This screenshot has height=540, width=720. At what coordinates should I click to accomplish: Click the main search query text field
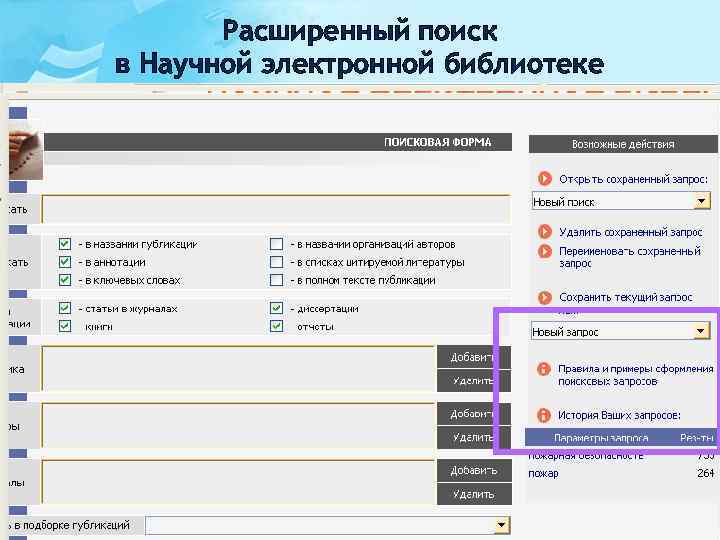coord(276,209)
